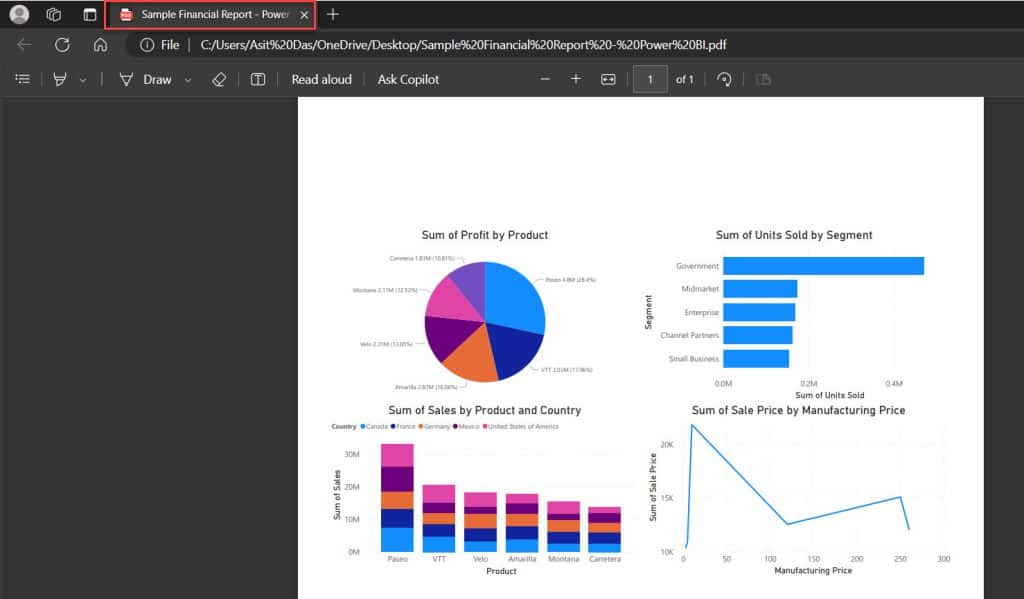Image resolution: width=1024 pixels, height=599 pixels.
Task: Click the Canada legend entry
Action: 374,427
